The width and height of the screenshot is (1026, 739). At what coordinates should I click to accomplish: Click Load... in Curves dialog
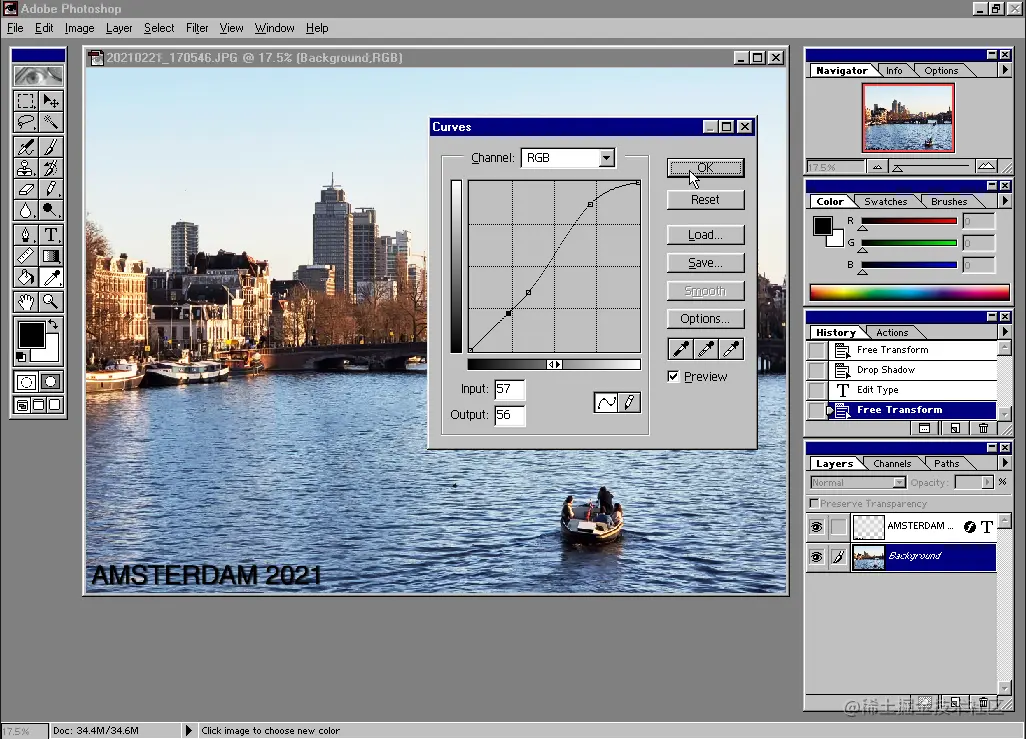[705, 235]
